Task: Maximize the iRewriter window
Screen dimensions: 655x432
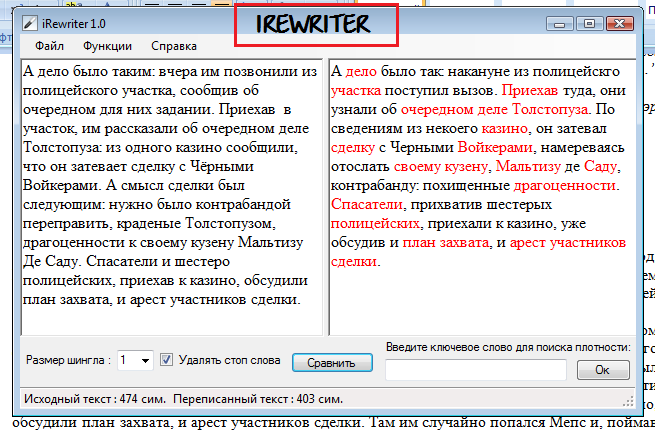Action: 589,24
